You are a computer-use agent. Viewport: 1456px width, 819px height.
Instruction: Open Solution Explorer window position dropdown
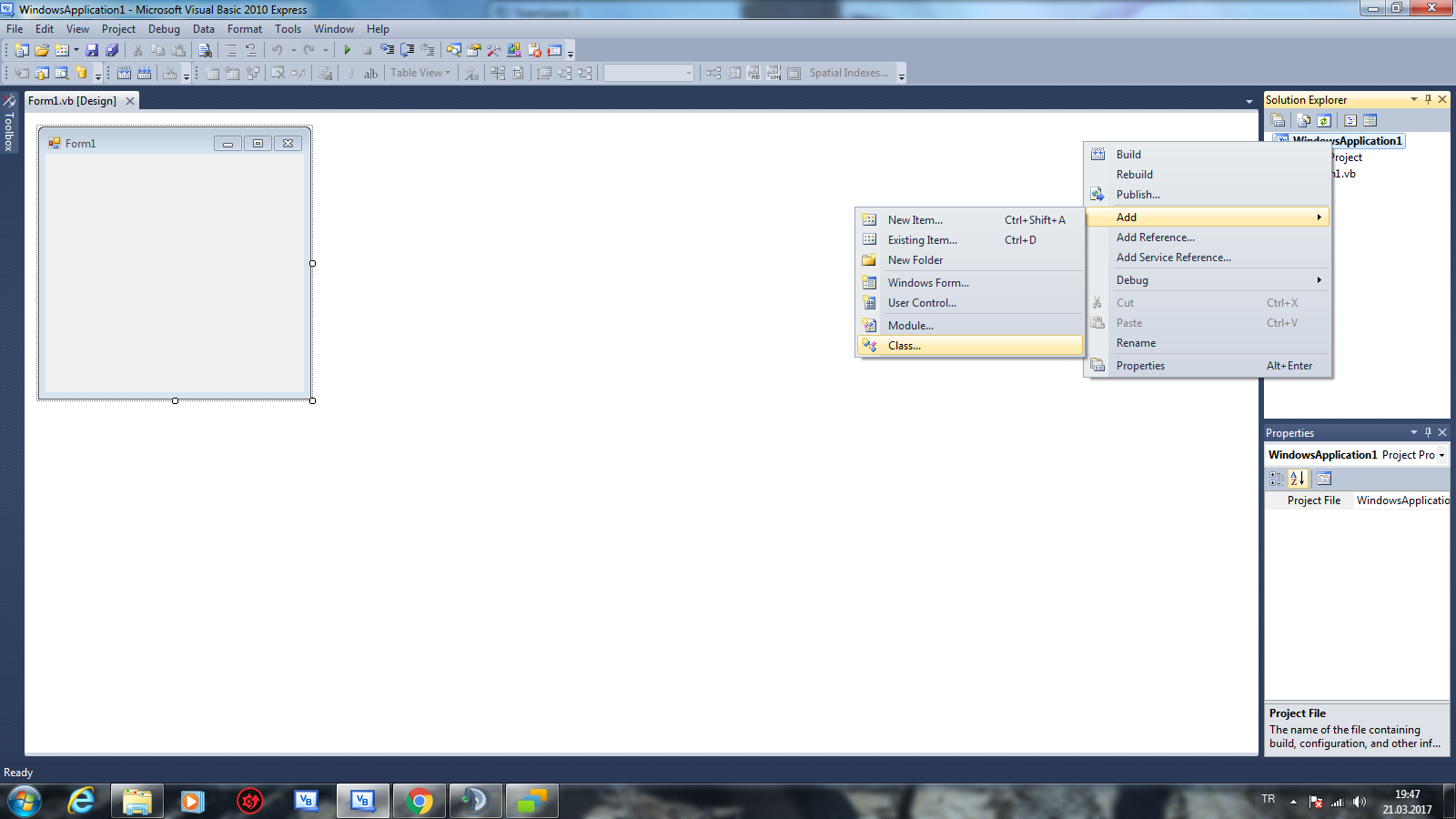1414,99
